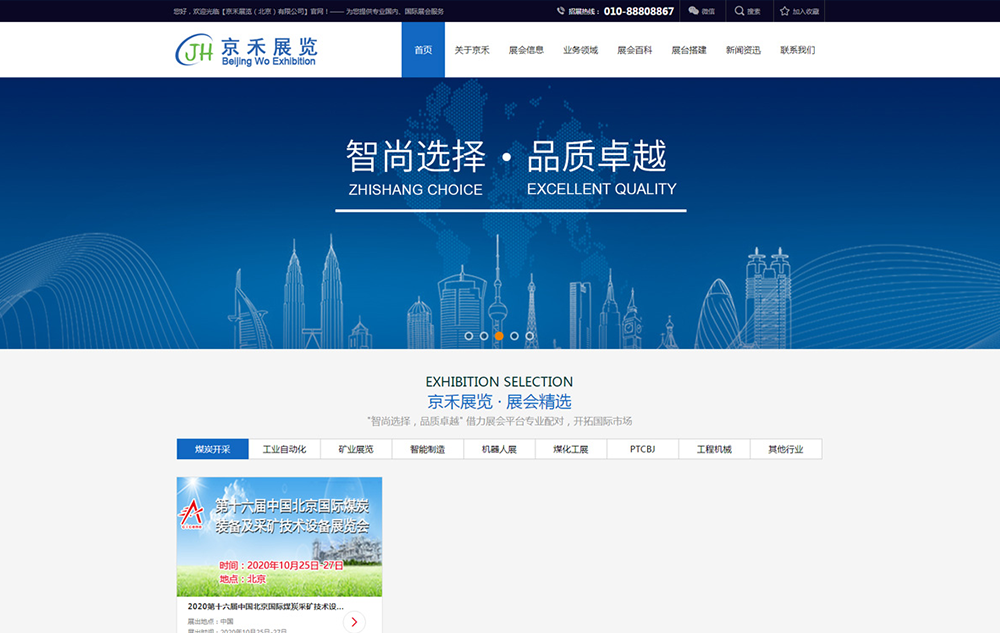This screenshot has height=633, width=1000.
Task: Open the 业务领域 navigation menu
Action: point(580,50)
